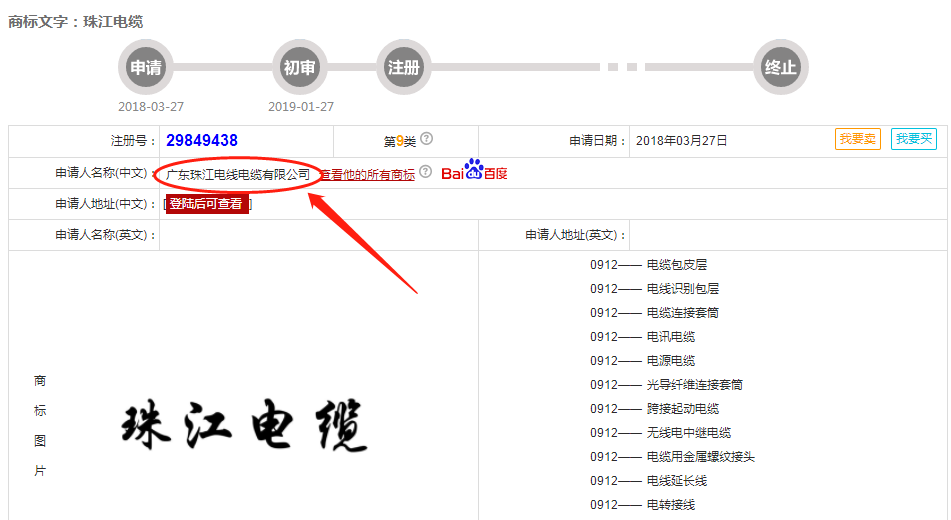Select applicant name 广东珠江电线电缆有限公司

tap(237, 174)
